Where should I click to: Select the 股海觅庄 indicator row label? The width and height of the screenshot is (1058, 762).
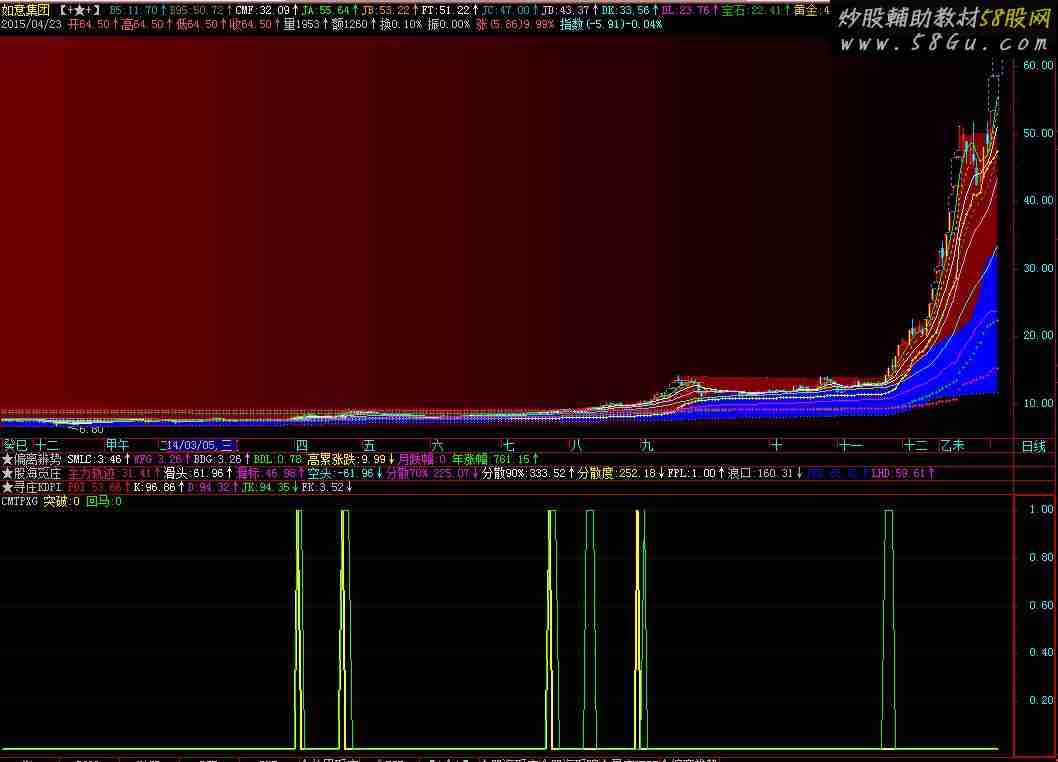tap(38, 473)
